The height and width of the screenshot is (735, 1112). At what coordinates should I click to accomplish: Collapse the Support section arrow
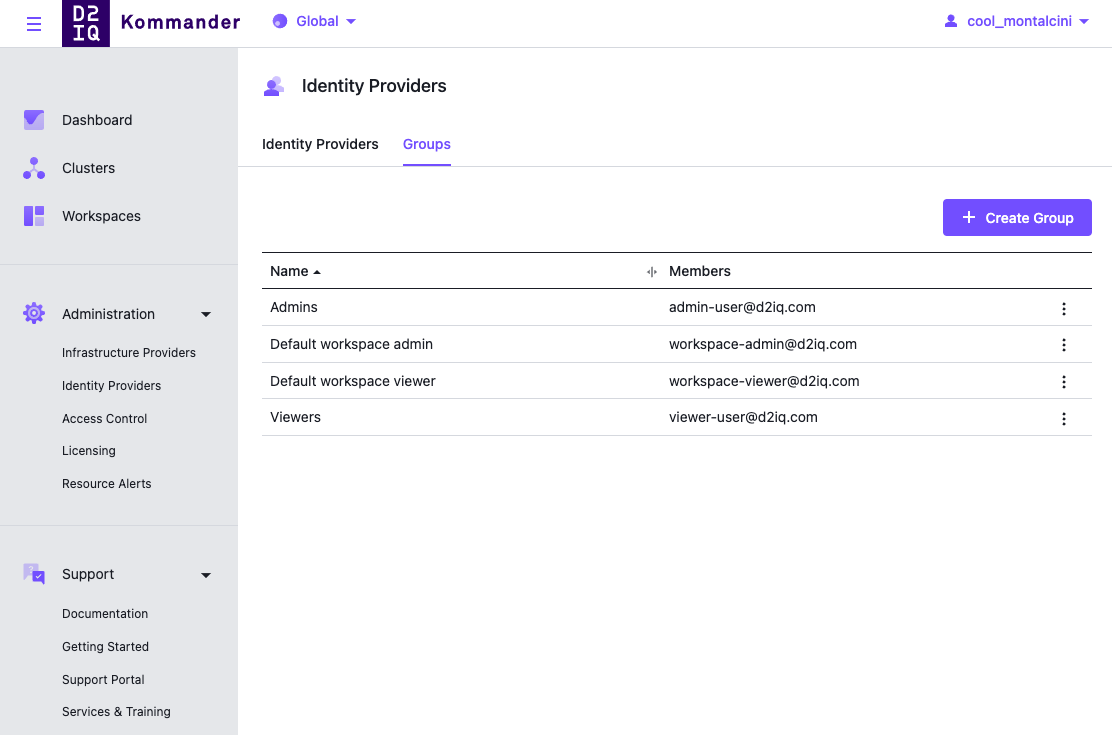[206, 575]
